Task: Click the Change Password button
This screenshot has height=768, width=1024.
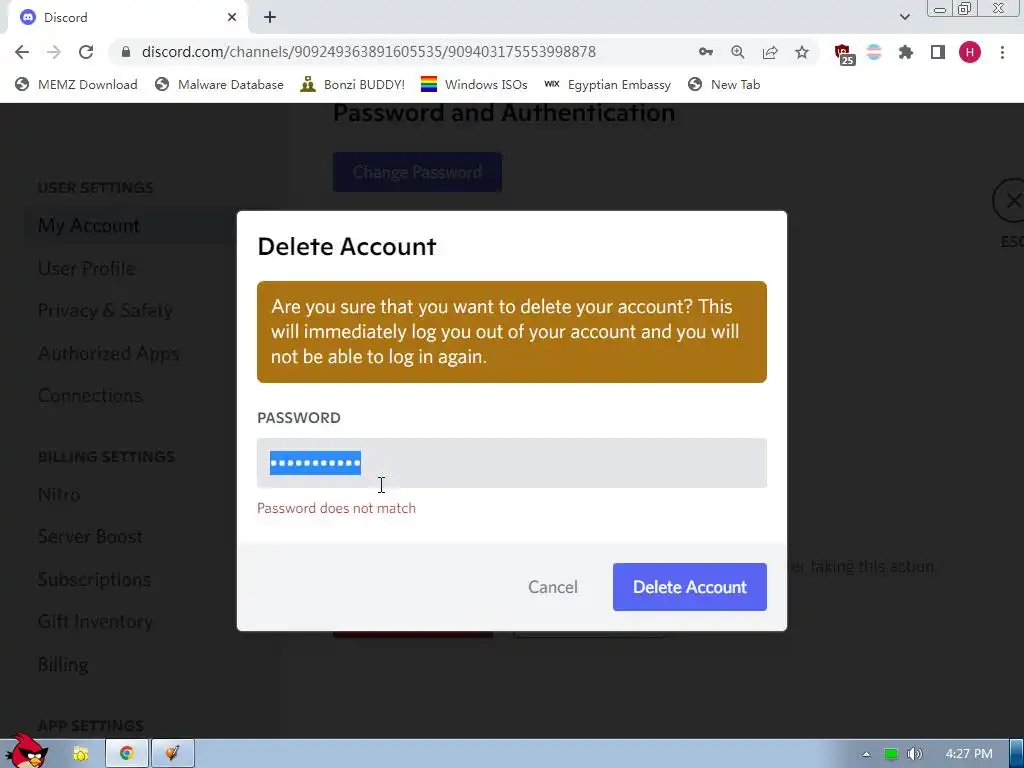Action: (x=417, y=172)
